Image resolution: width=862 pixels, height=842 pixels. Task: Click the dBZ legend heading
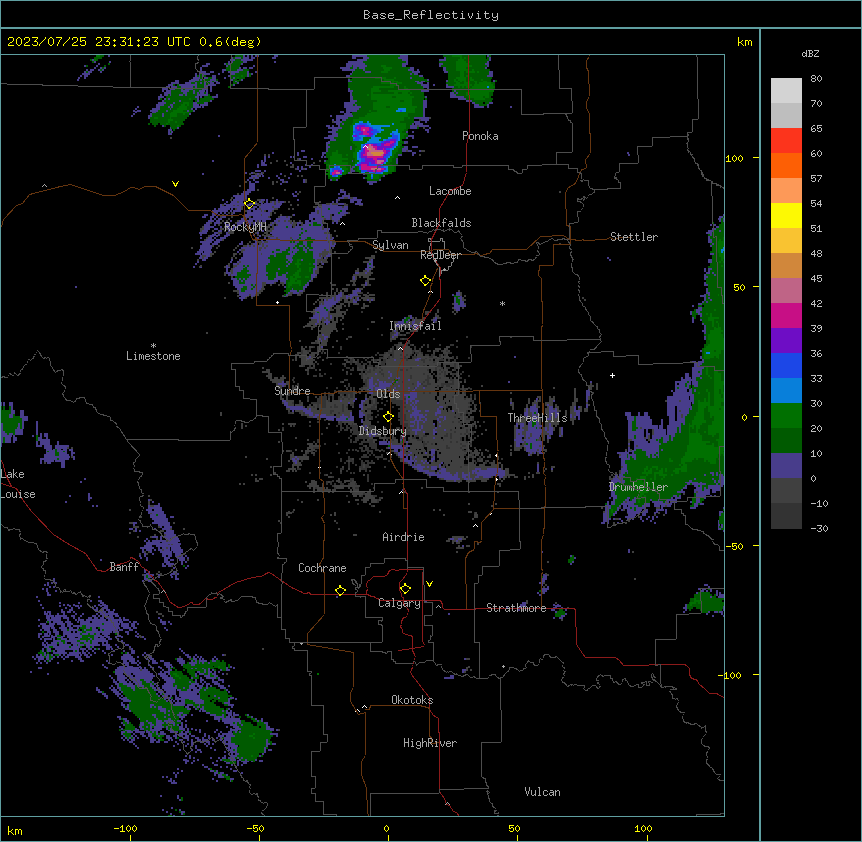810,53
